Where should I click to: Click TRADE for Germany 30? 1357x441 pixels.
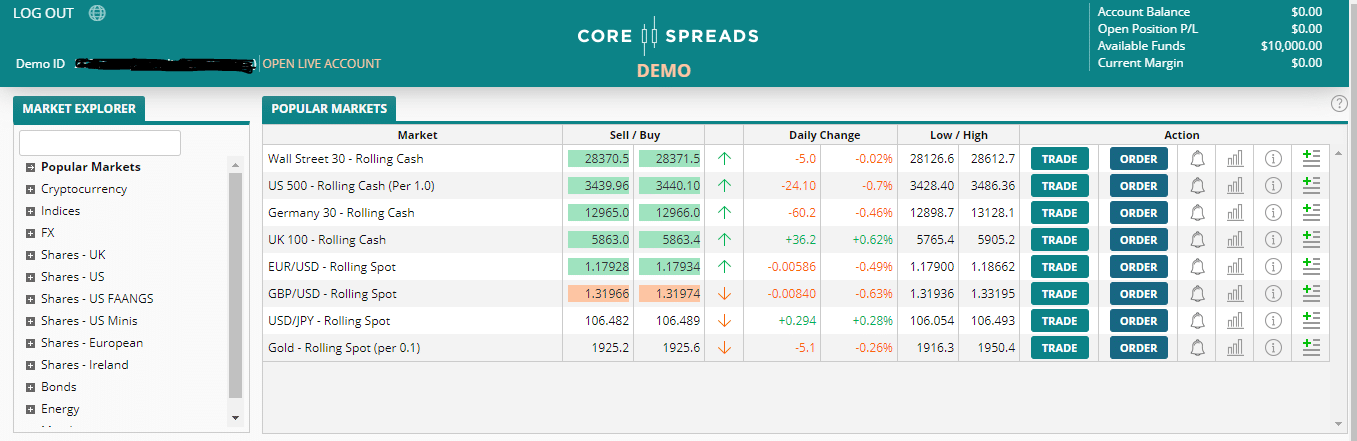(1059, 212)
